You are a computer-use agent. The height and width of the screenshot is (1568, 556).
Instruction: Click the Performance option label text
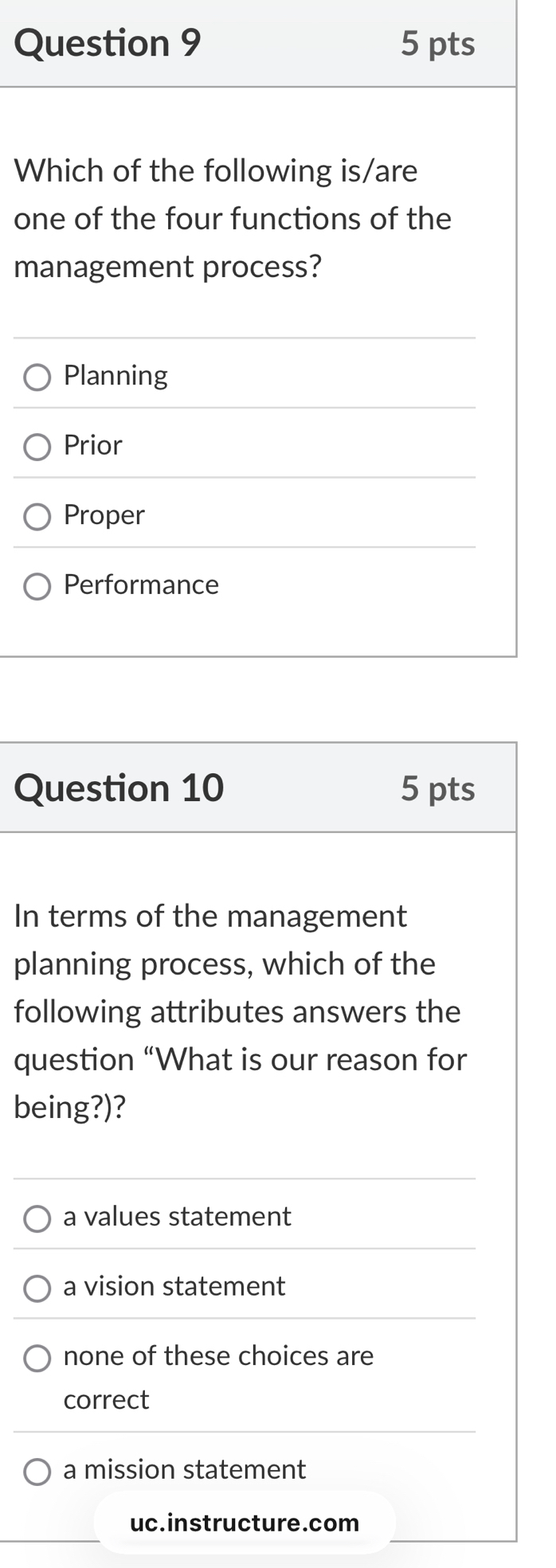141,585
